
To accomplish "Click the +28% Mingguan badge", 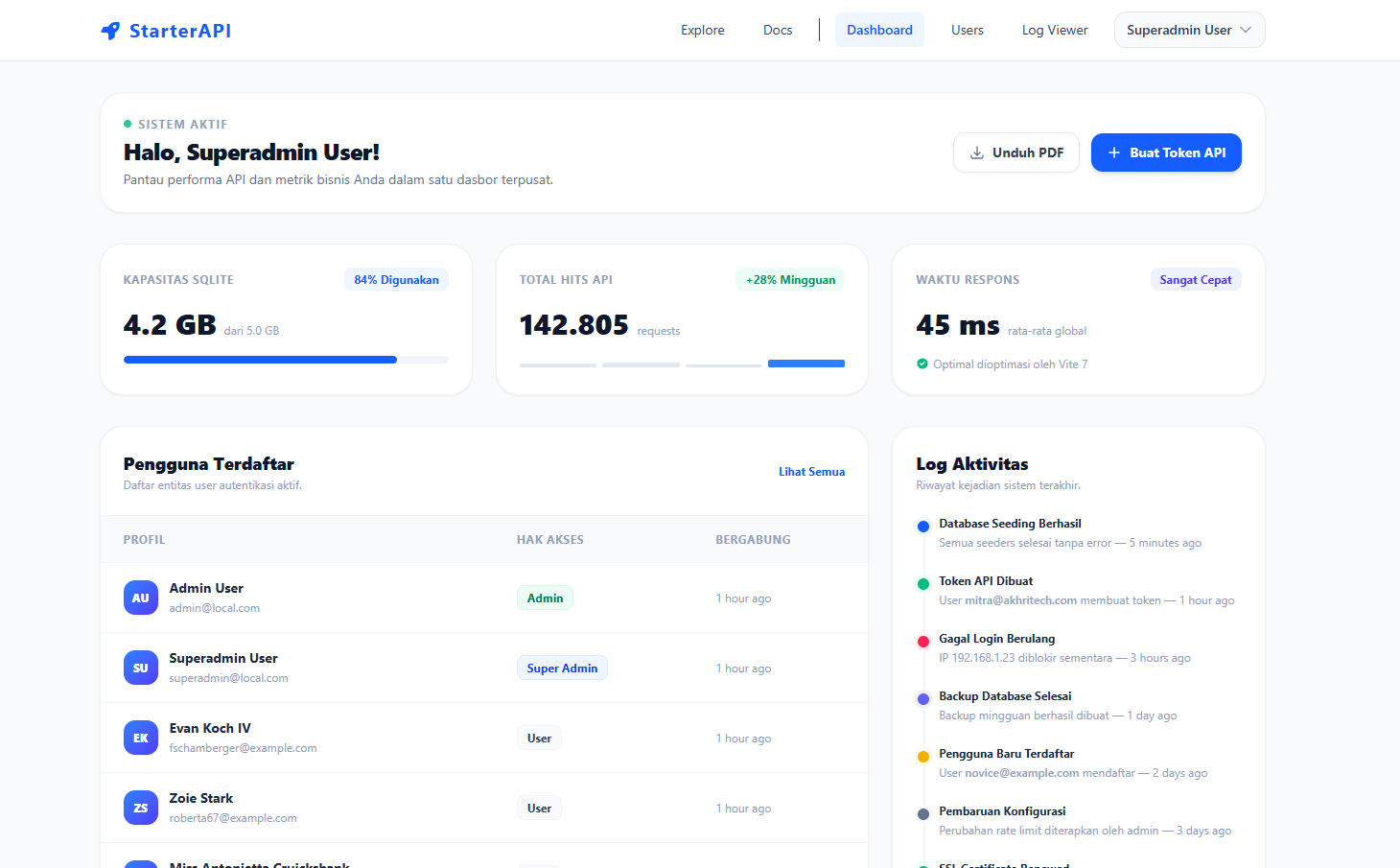I will [x=790, y=280].
